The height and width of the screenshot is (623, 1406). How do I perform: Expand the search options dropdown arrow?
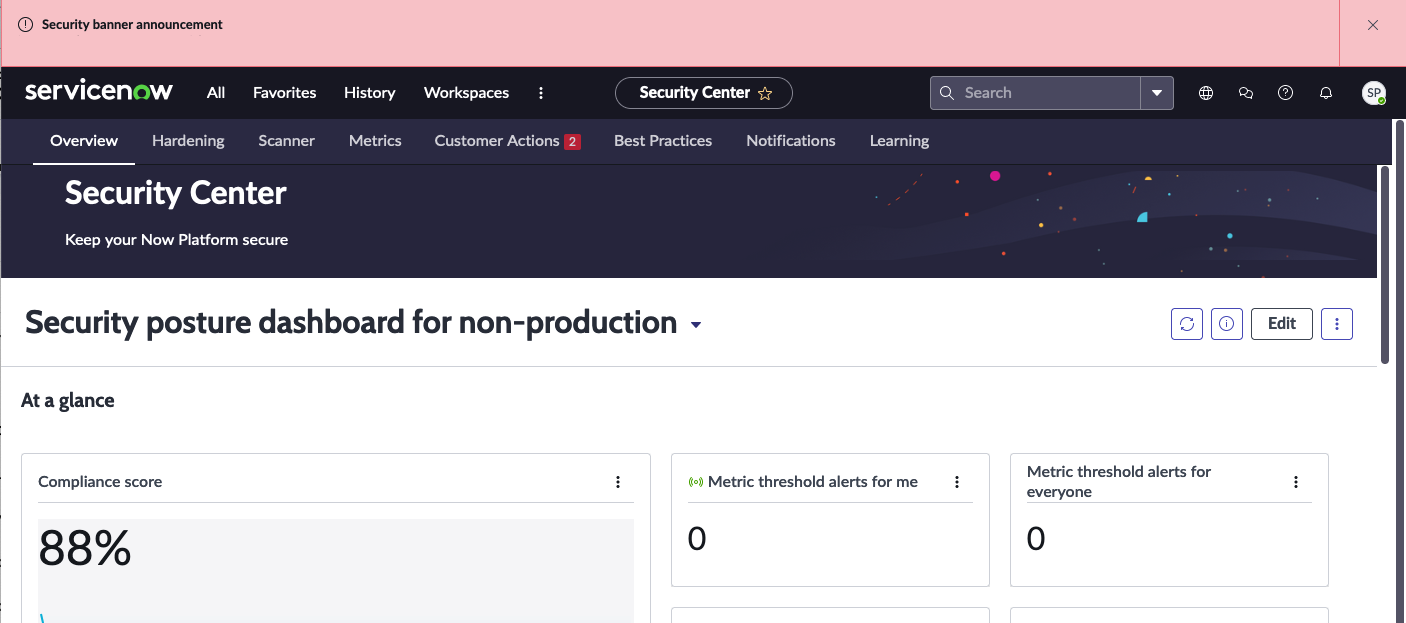coord(1157,93)
